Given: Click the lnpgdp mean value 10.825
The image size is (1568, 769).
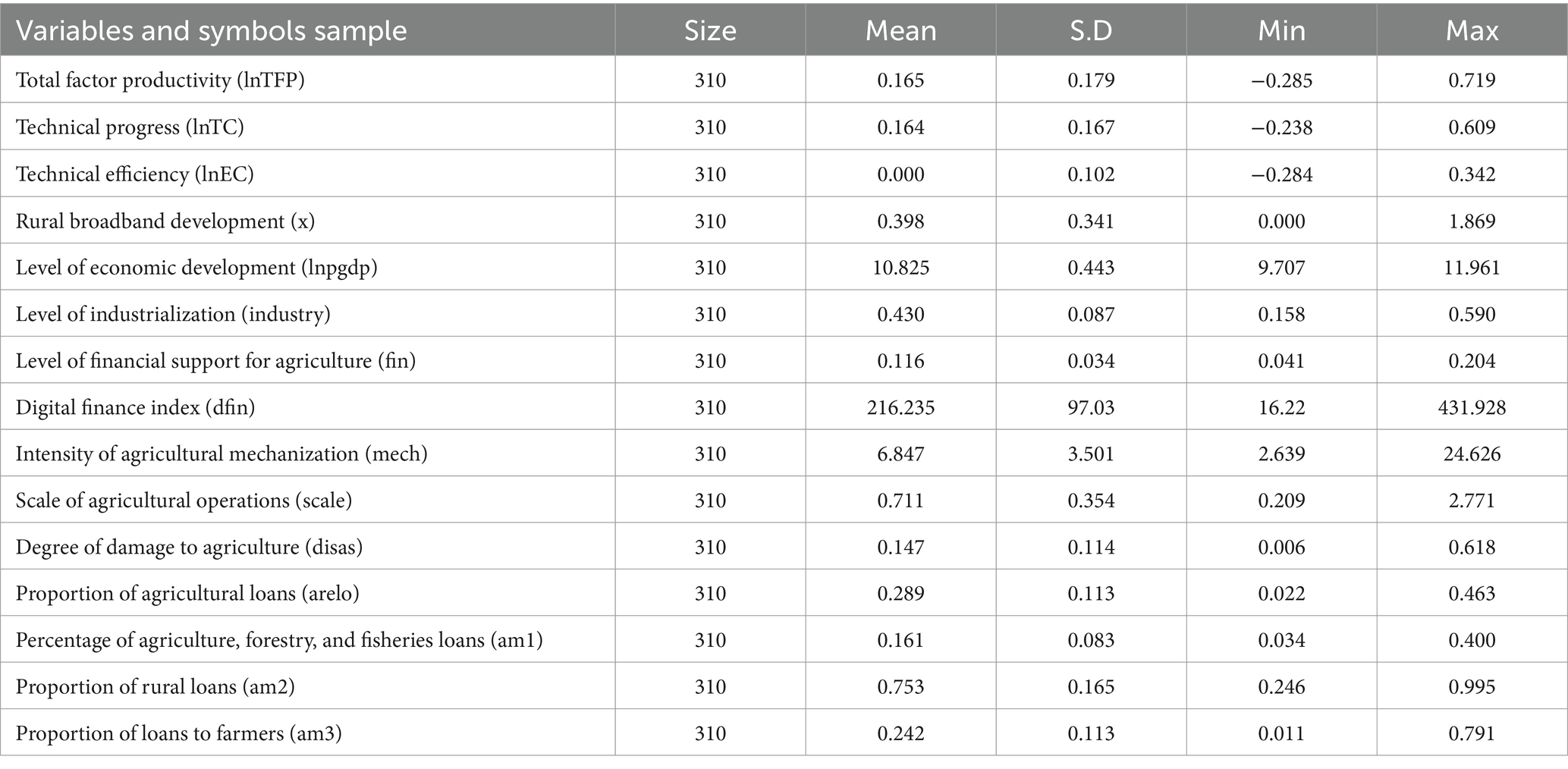Looking at the screenshot, I should click(900, 268).
